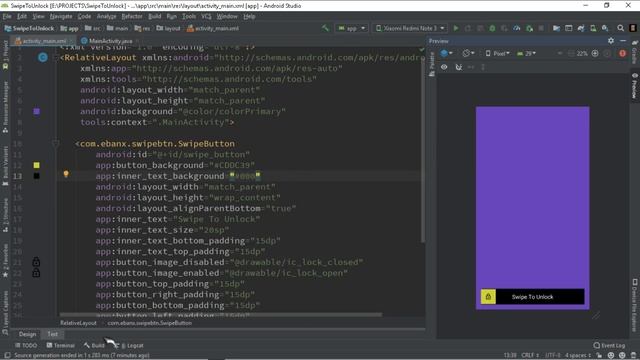Open the Gradle side panel

[x=635, y=52]
